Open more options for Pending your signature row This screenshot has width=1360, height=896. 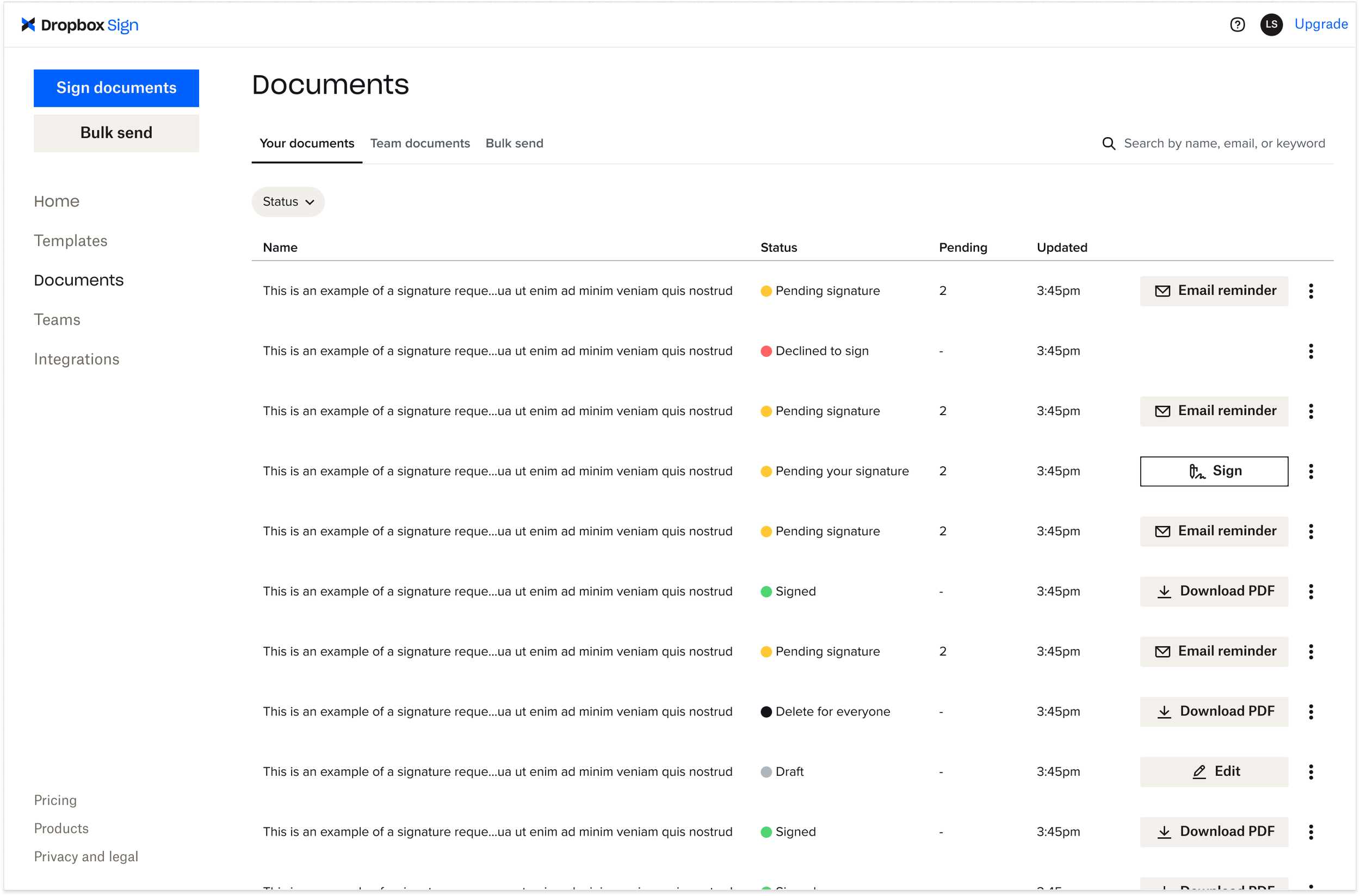tap(1311, 472)
